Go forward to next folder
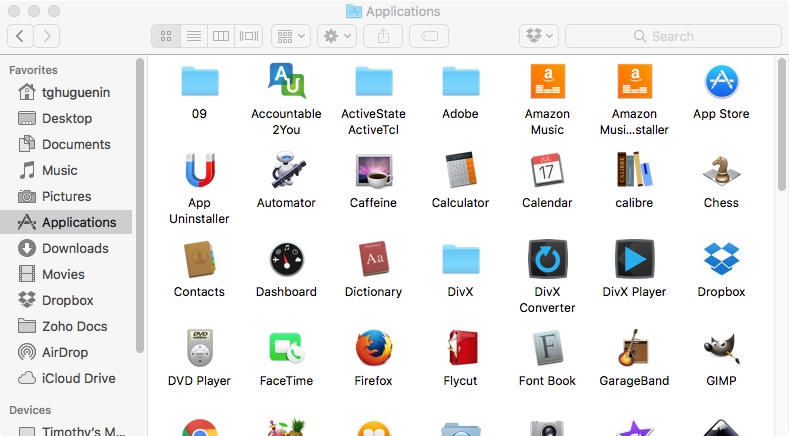 [x=47, y=36]
